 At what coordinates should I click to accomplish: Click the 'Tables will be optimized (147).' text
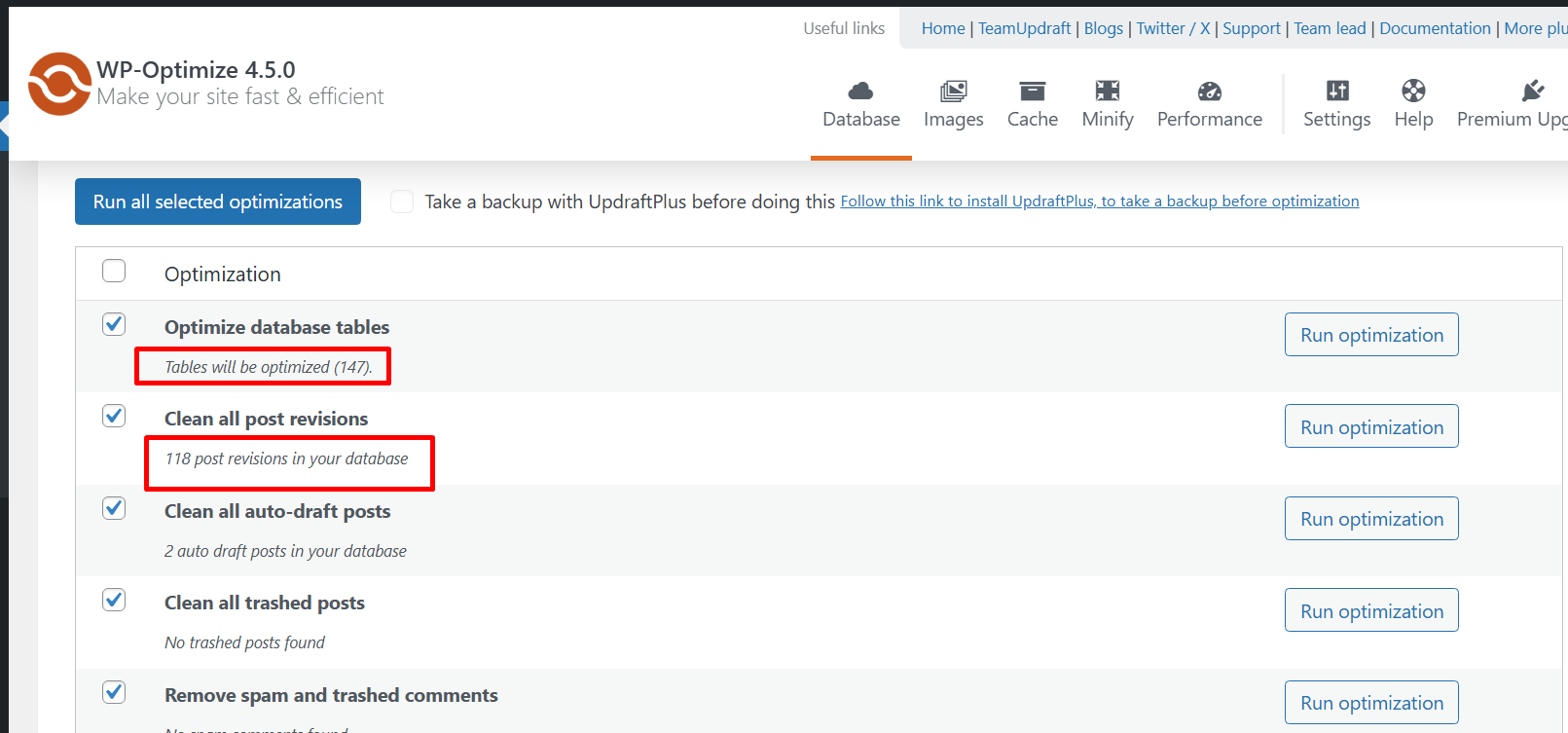[x=269, y=367]
